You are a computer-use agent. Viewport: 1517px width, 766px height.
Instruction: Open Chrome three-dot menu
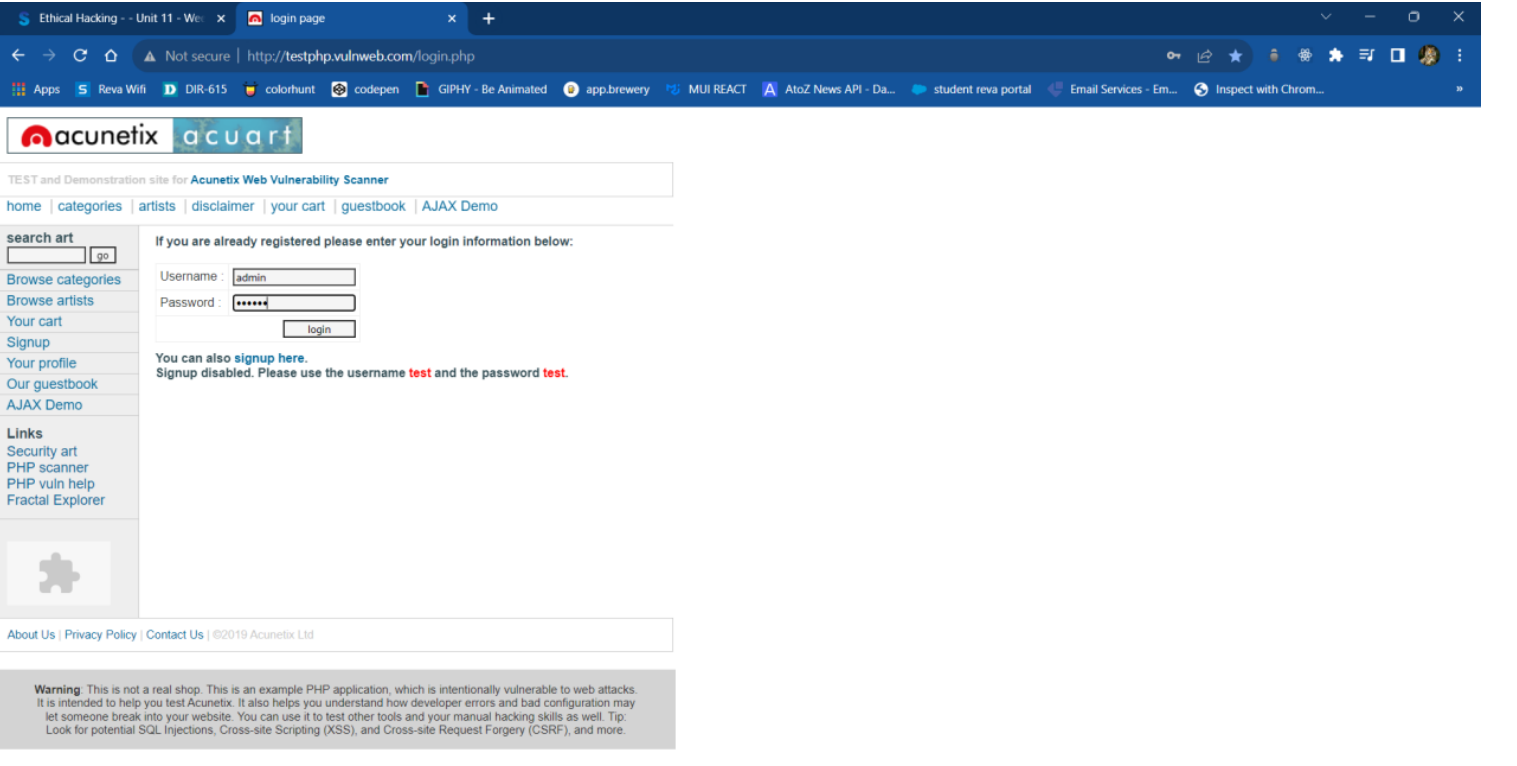pos(1459,56)
